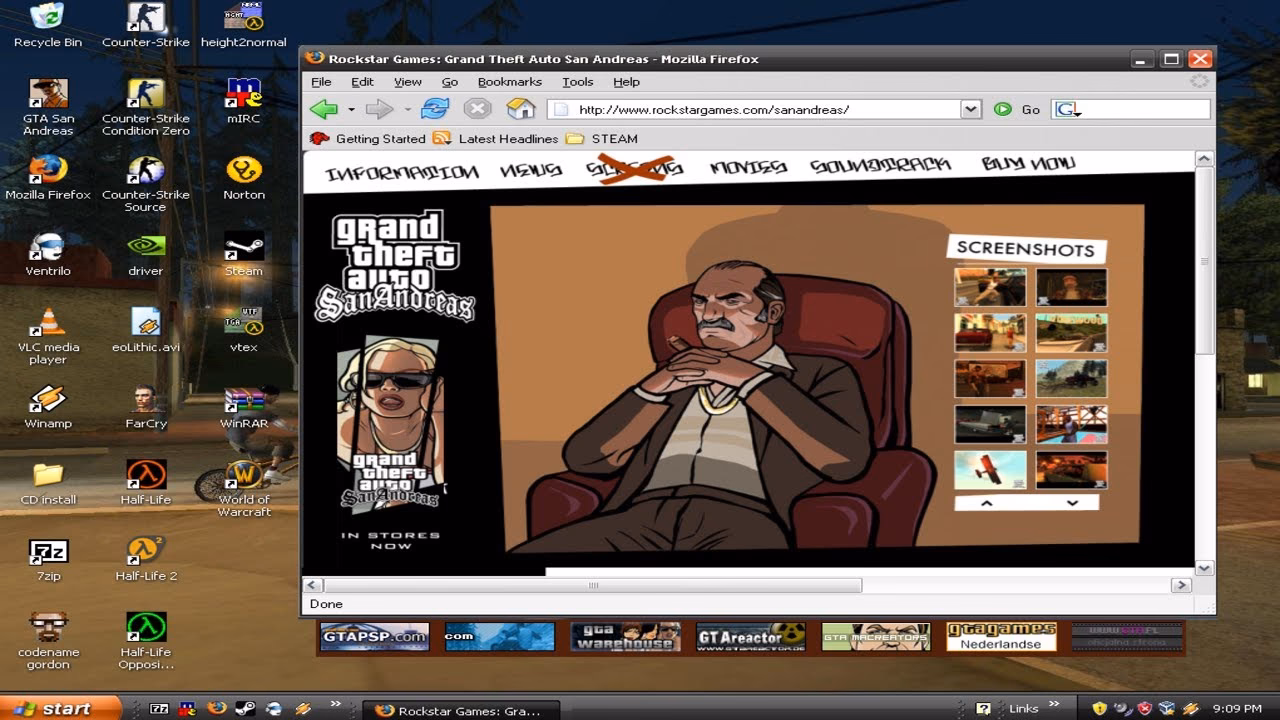Screen dimensions: 1280x720
Task: Click the Buy Now link
Action: (1028, 163)
